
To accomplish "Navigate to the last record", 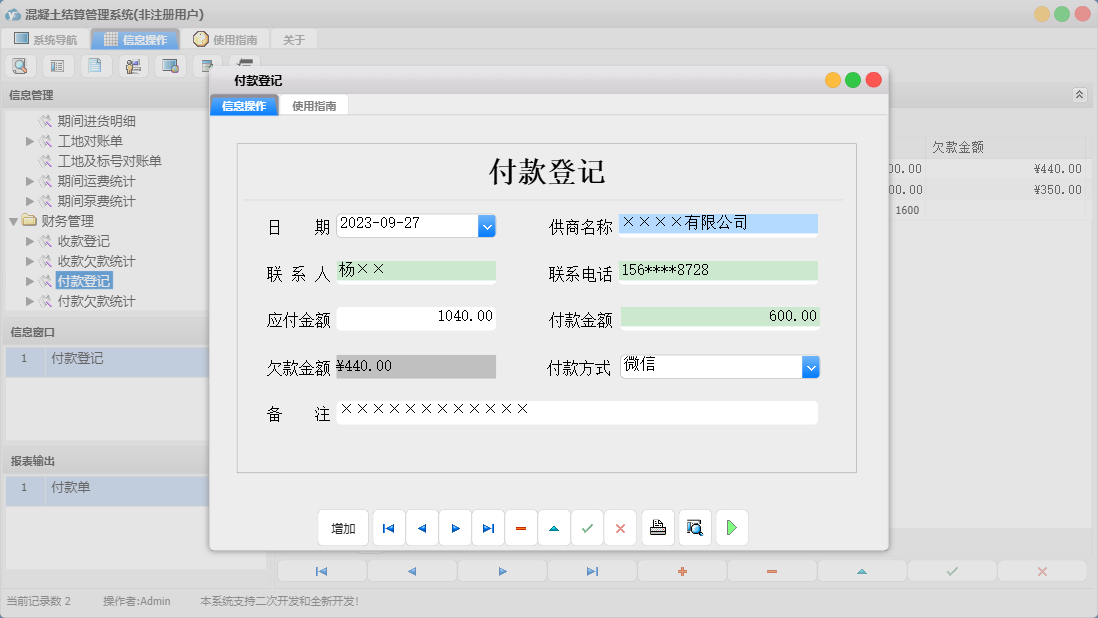I will click(x=488, y=527).
